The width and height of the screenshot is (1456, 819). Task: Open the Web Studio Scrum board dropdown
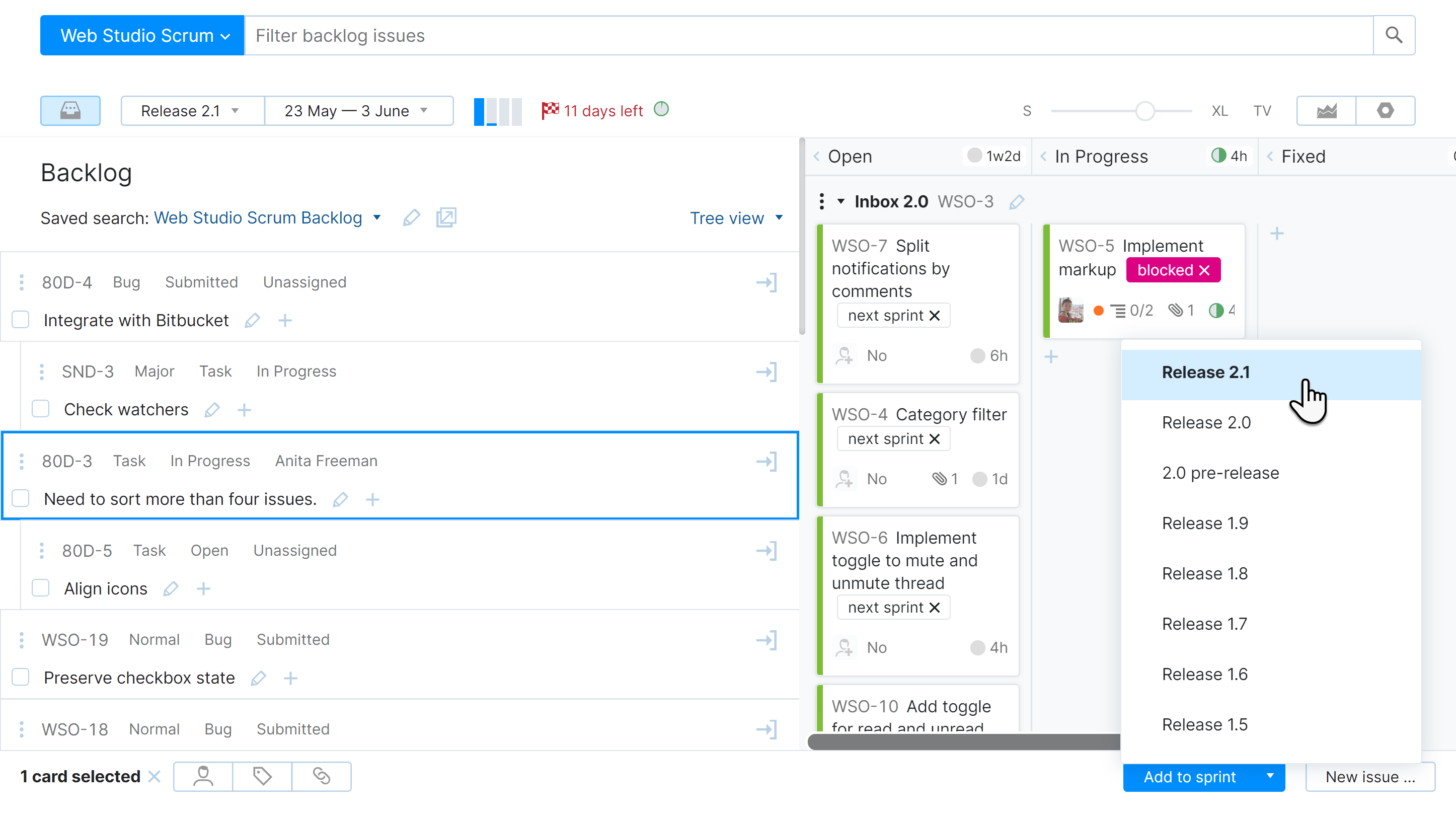click(x=142, y=36)
